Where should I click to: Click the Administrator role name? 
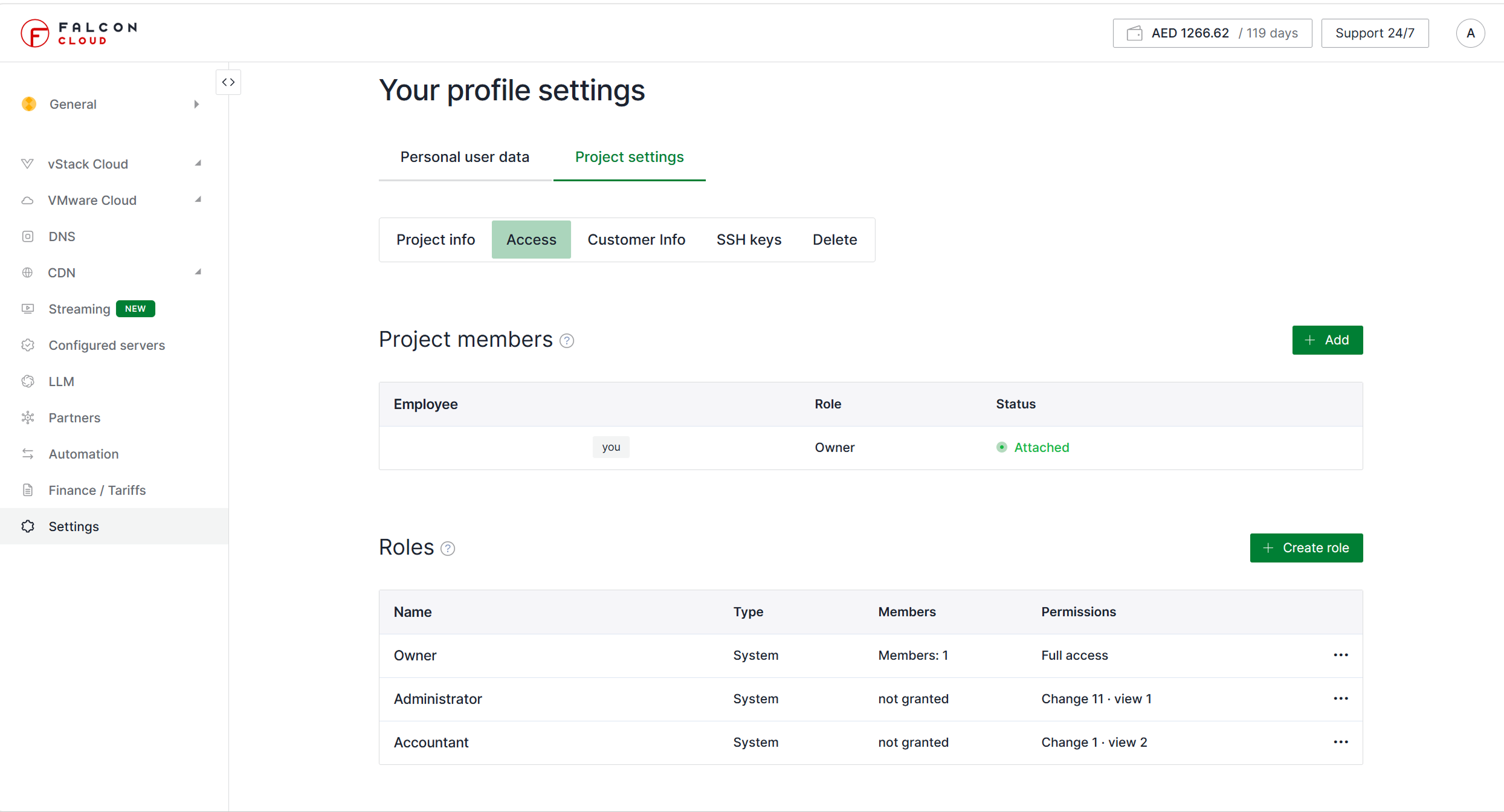[438, 699]
